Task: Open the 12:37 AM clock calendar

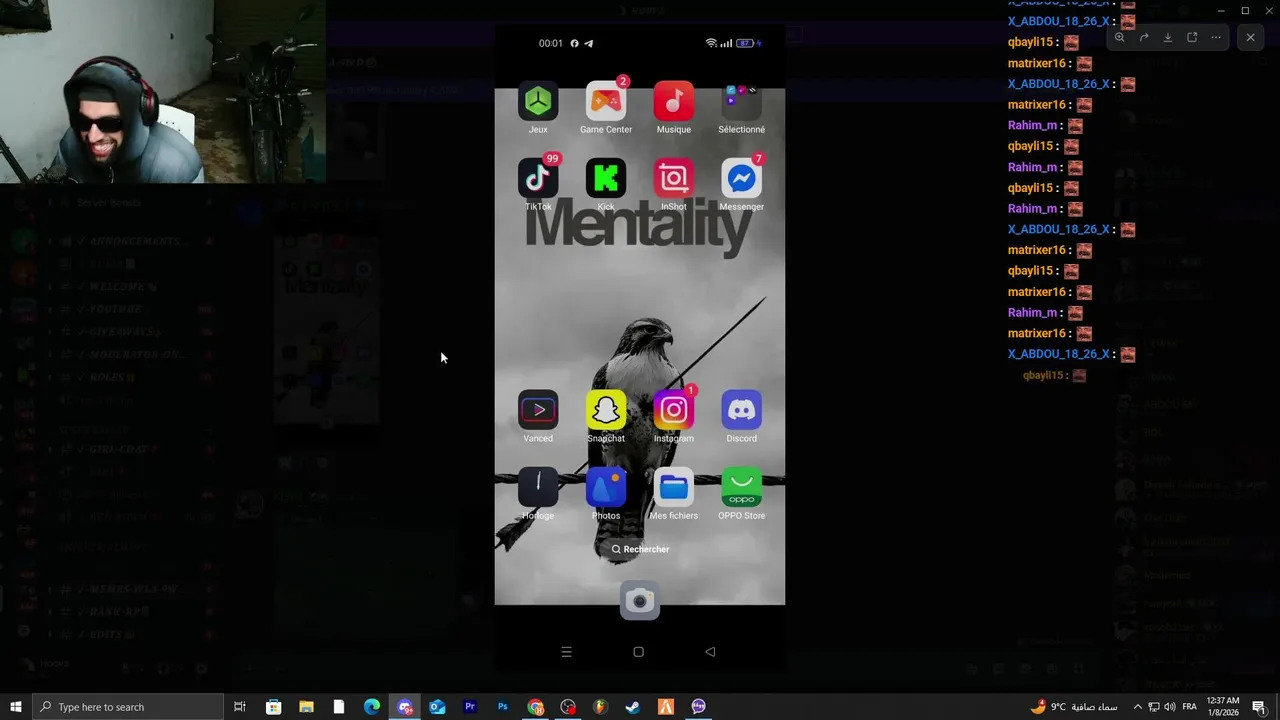Action: coord(1223,707)
